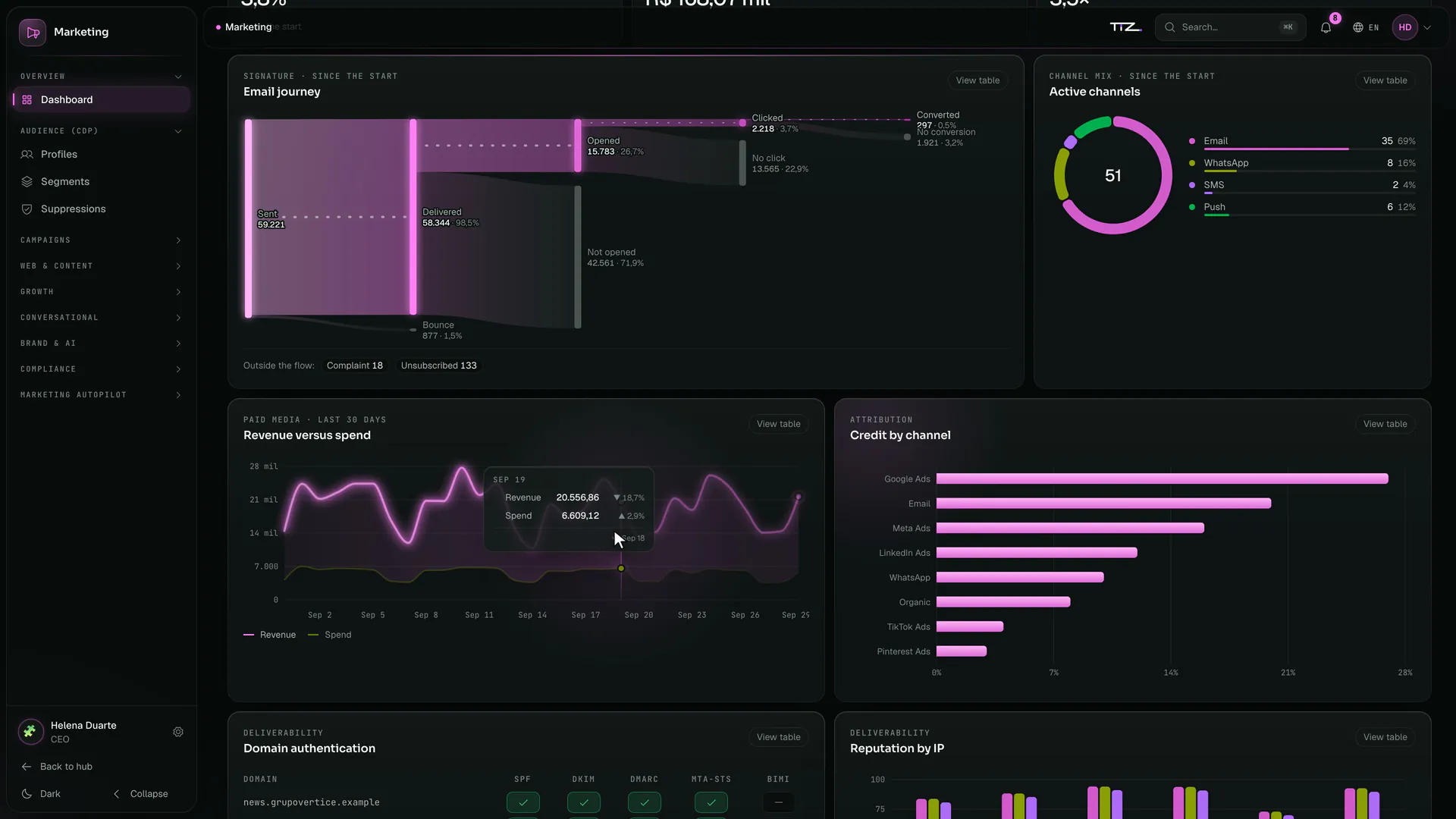
Task: Click the MTA-STS check for news.grupovertice.example
Action: (711, 802)
